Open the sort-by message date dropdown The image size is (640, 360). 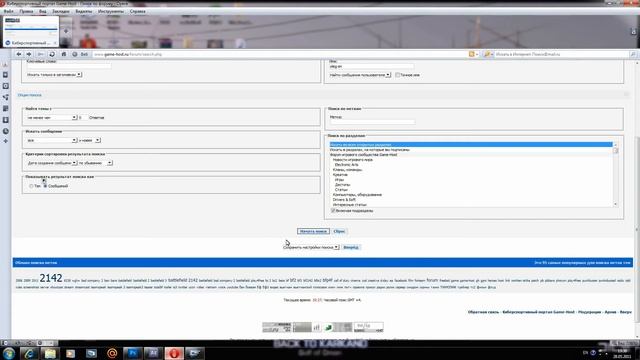tap(51, 163)
